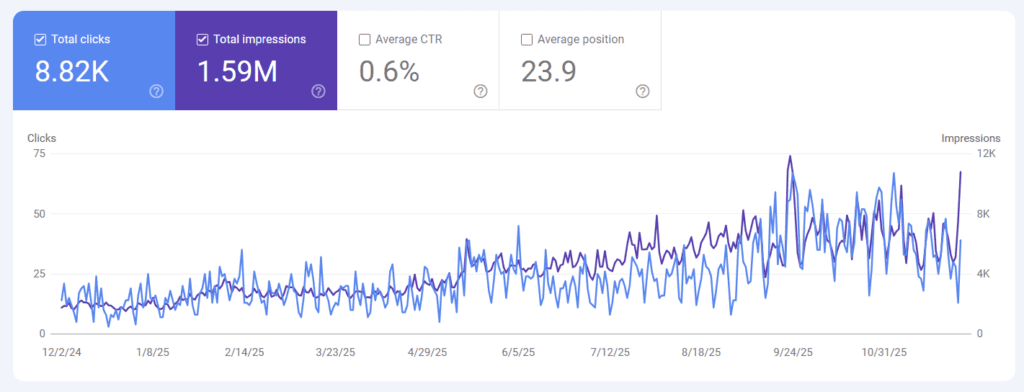This screenshot has height=392, width=1024.
Task: Click the 8/18/25 date label
Action: point(701,352)
